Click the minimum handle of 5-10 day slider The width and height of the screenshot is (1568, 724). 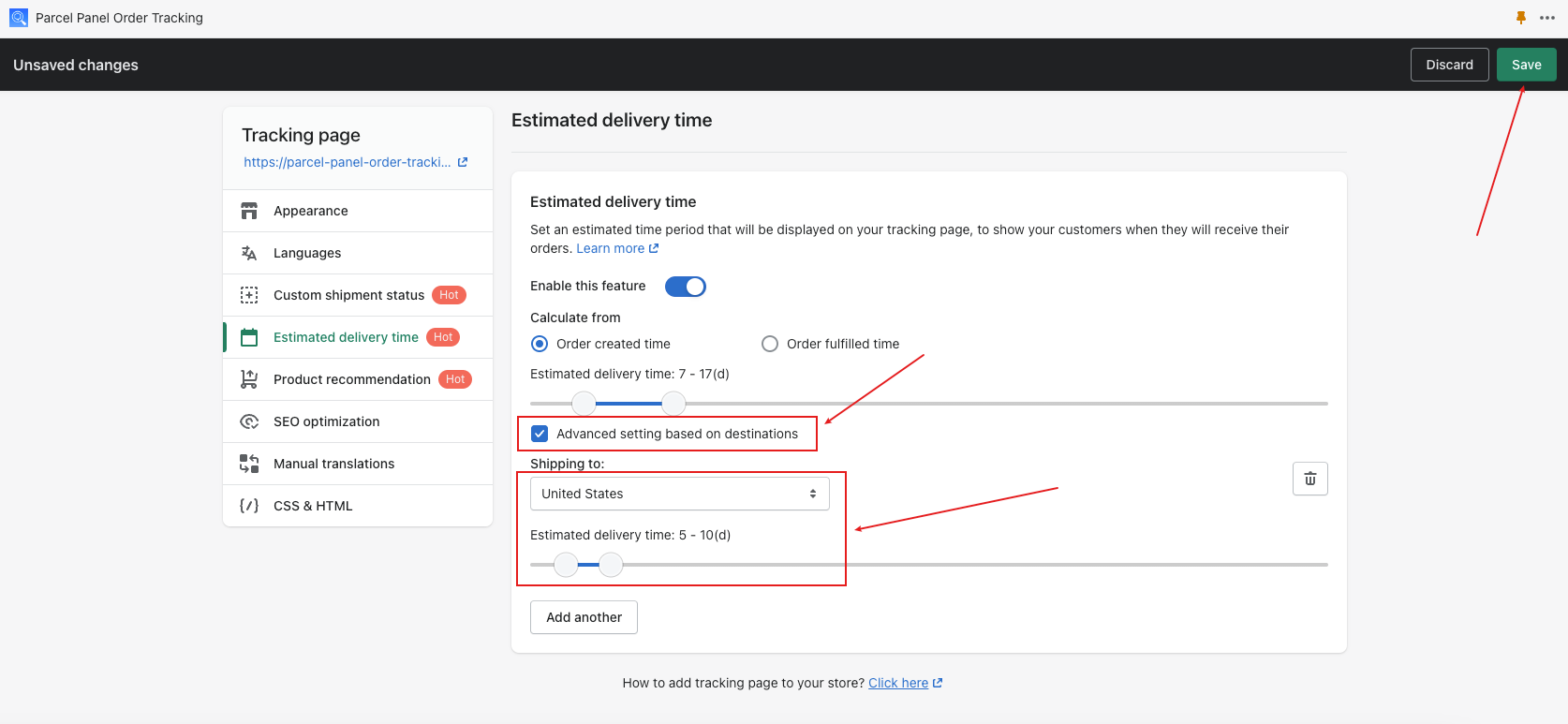[x=566, y=565]
